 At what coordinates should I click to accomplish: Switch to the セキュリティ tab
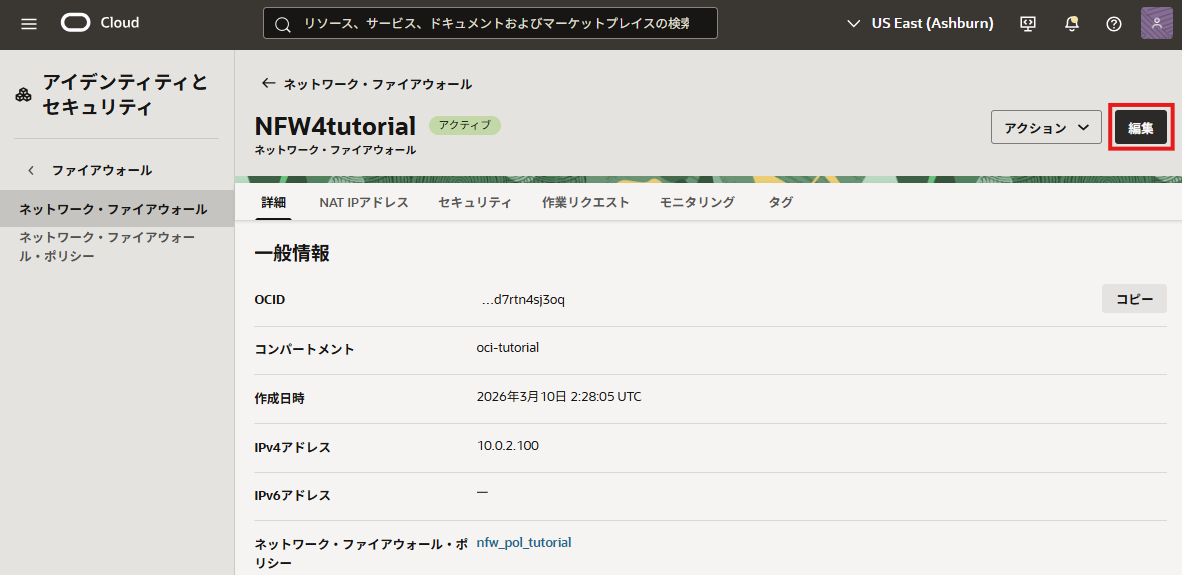(475, 202)
